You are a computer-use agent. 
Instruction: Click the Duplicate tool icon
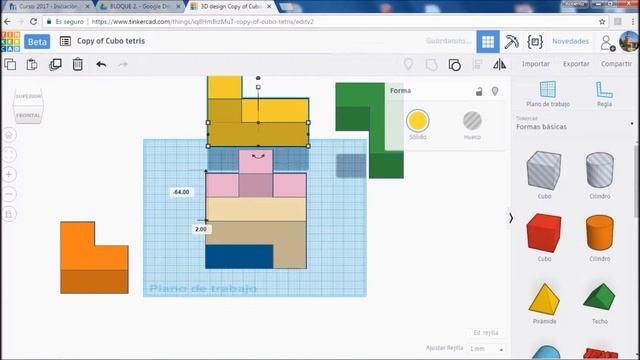[55, 64]
